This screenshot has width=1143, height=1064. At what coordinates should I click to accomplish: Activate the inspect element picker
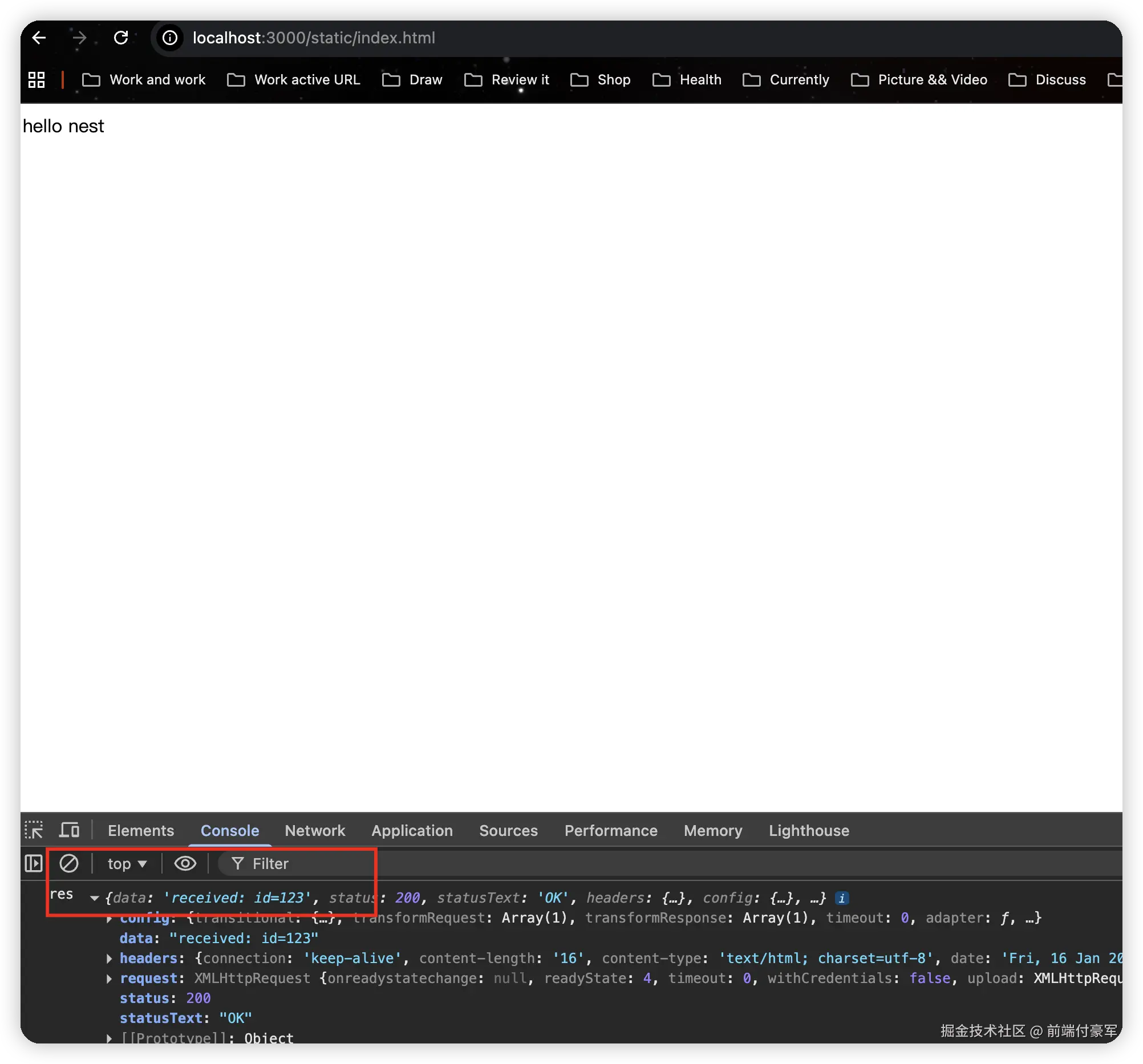[34, 830]
